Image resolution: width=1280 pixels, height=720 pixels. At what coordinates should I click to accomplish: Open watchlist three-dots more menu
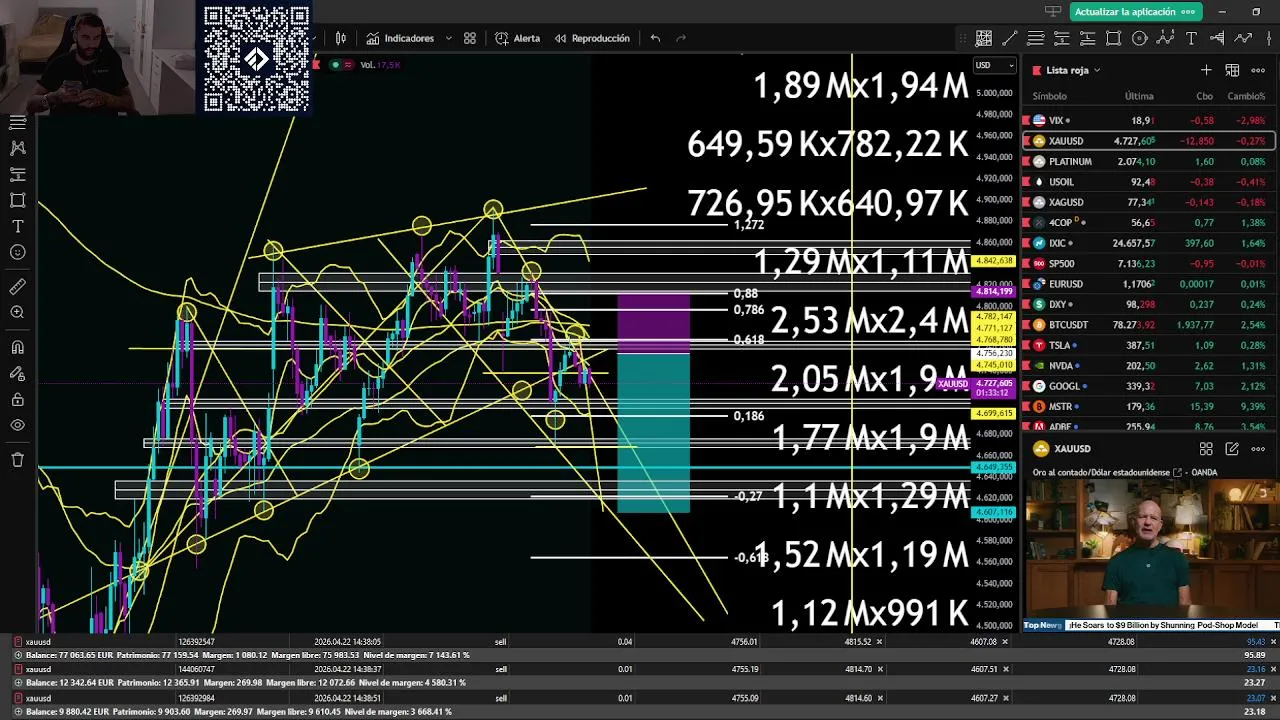coord(1258,70)
